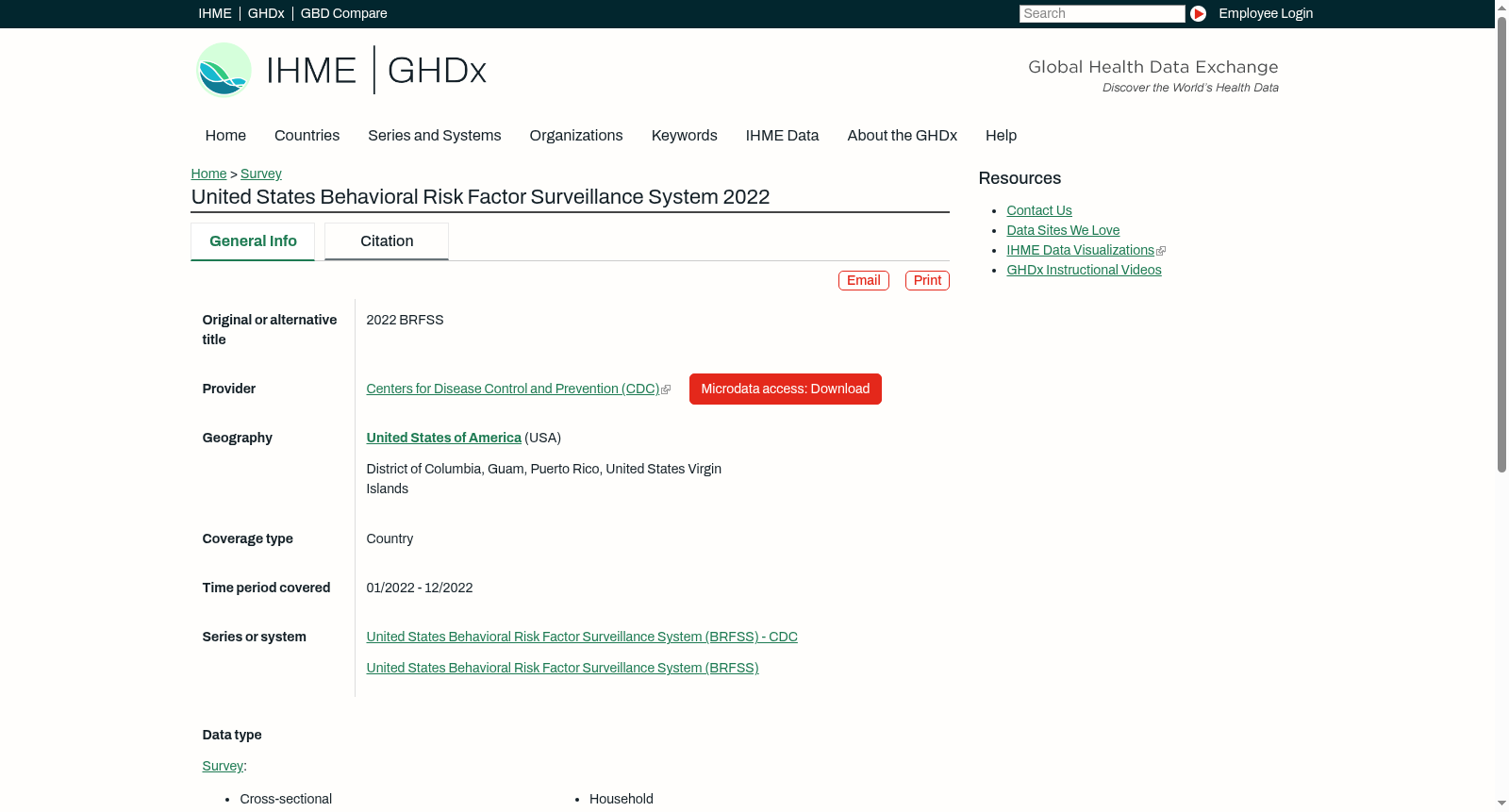Click the 'Household' list item
The width and height of the screenshot is (1509, 812).
622,799
